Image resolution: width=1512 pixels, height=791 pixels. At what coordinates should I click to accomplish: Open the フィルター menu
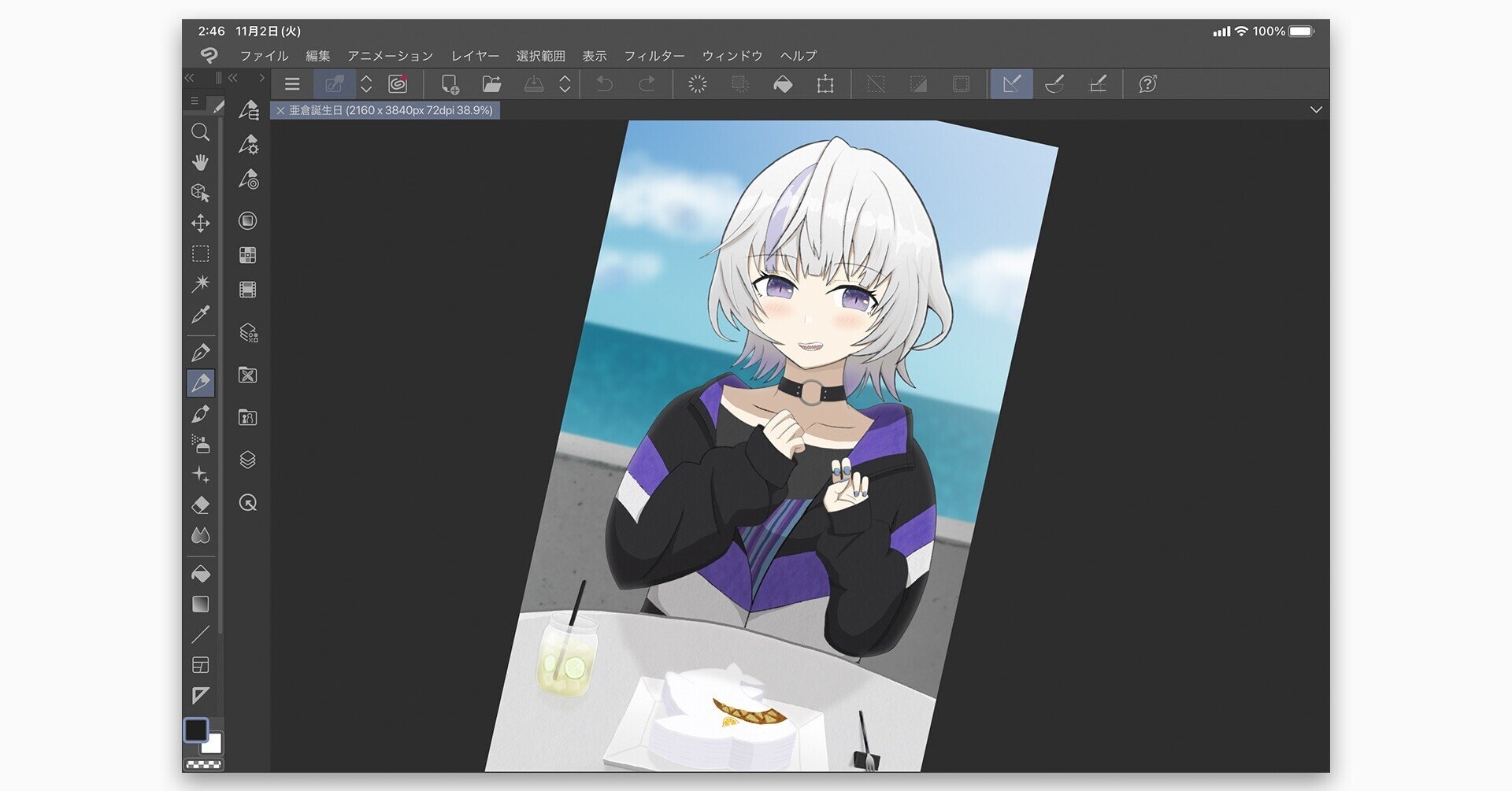coord(654,55)
